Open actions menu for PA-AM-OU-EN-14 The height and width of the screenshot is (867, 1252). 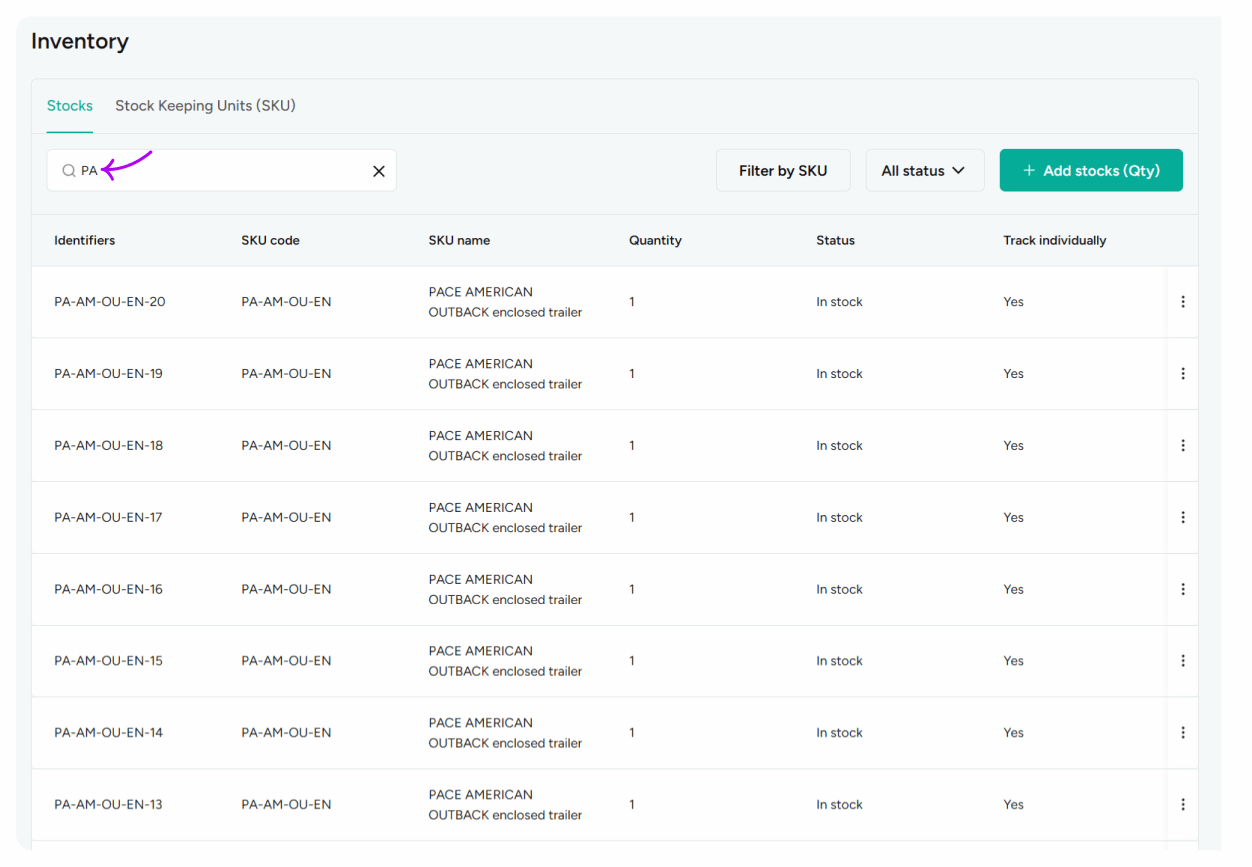pos(1183,732)
